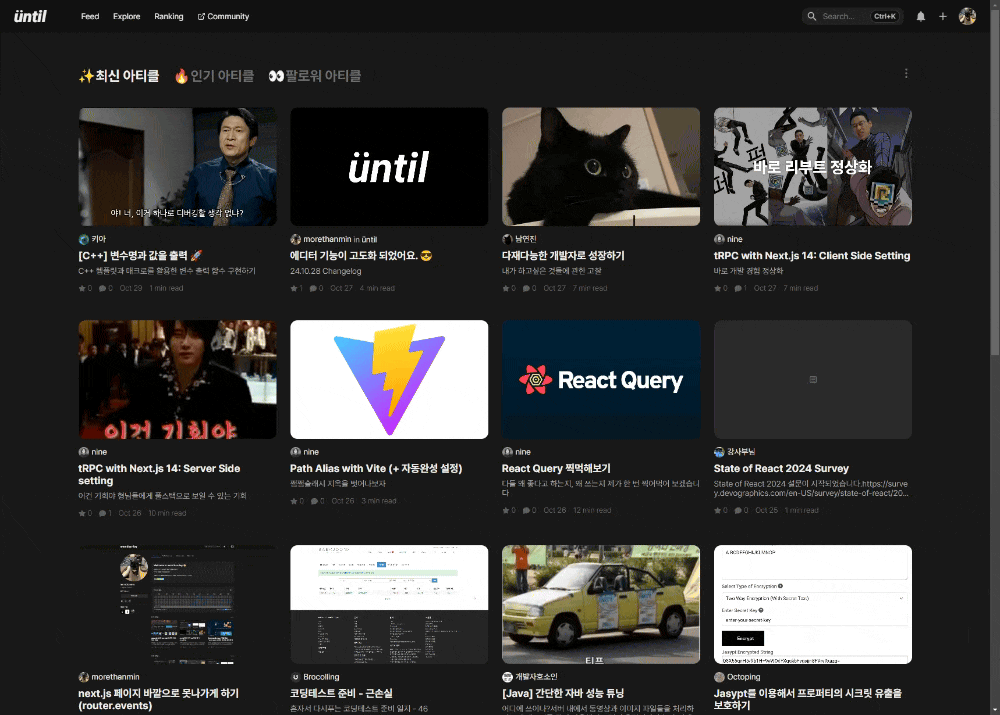Click the search magnifier icon

pyautogui.click(x=811, y=17)
